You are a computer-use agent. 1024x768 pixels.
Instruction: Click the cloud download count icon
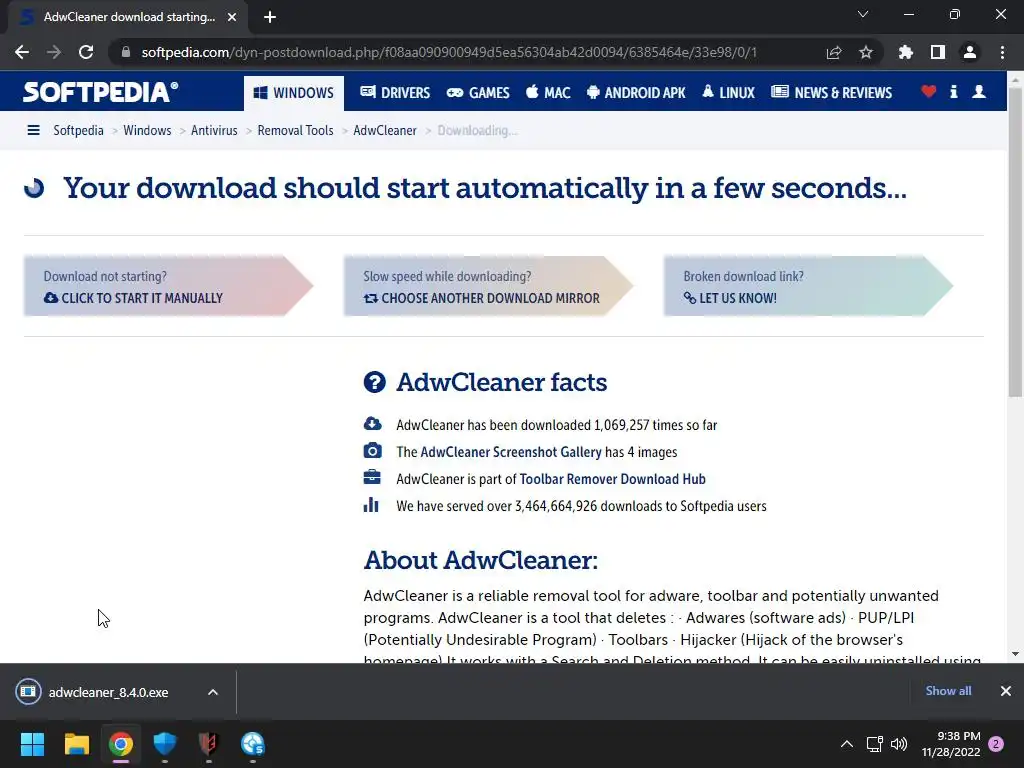(372, 424)
